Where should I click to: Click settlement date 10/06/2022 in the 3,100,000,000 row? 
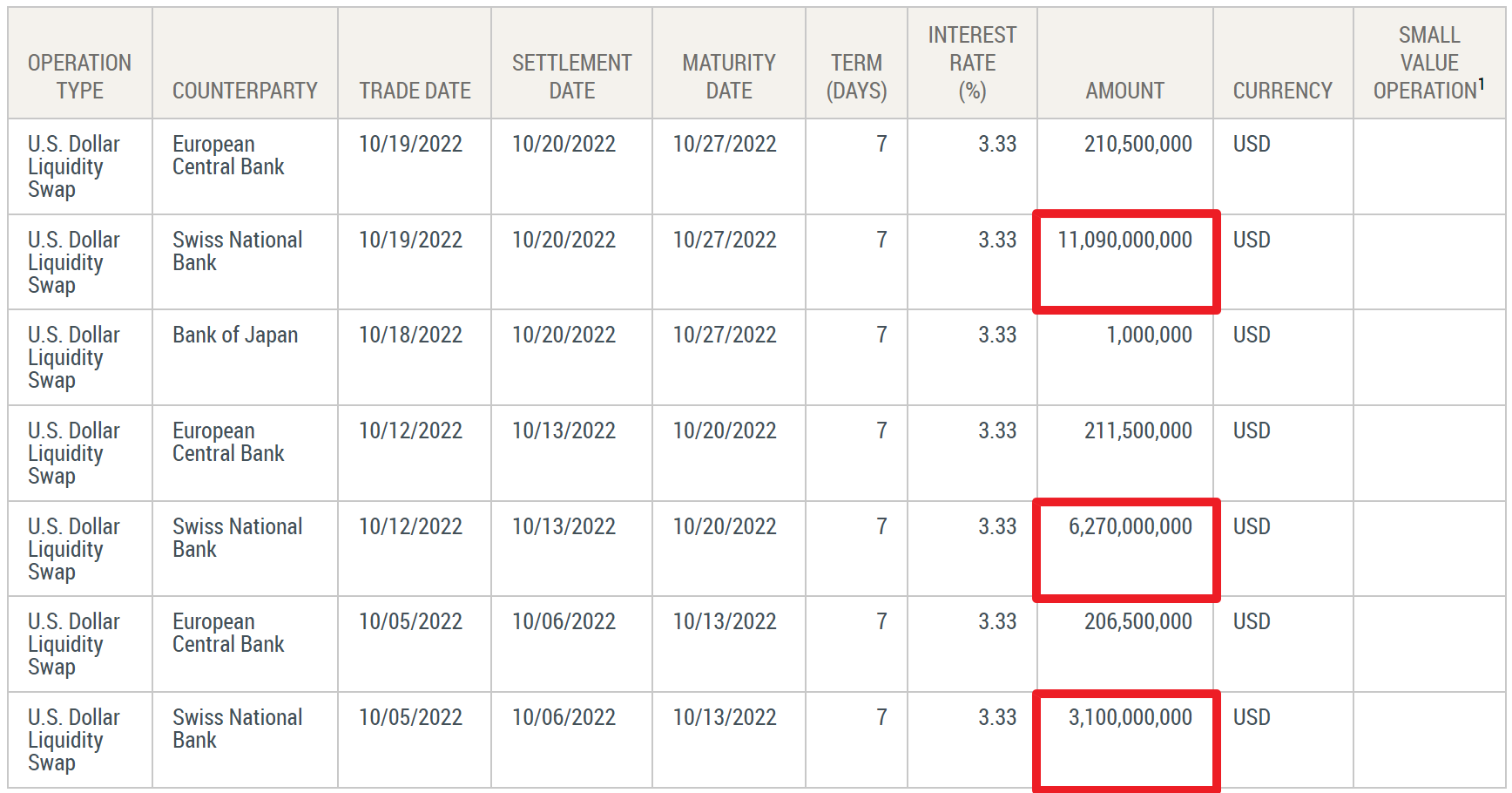click(x=564, y=717)
